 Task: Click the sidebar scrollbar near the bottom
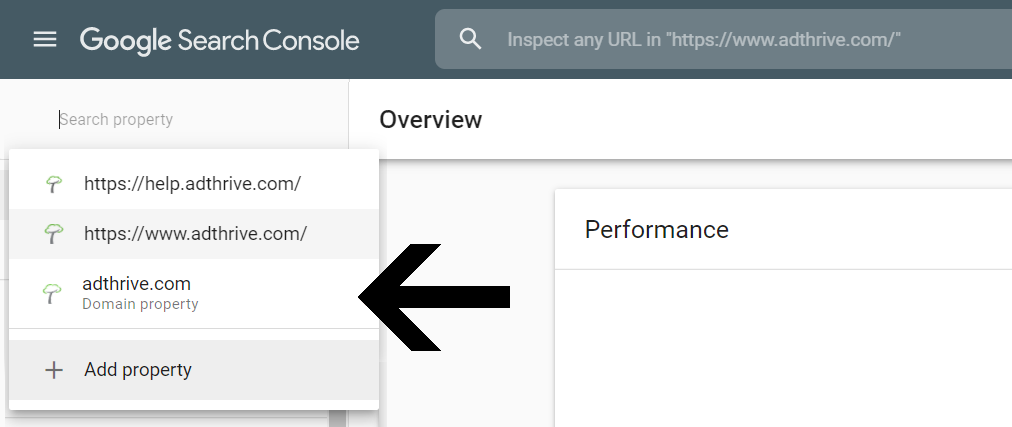tap(336, 418)
